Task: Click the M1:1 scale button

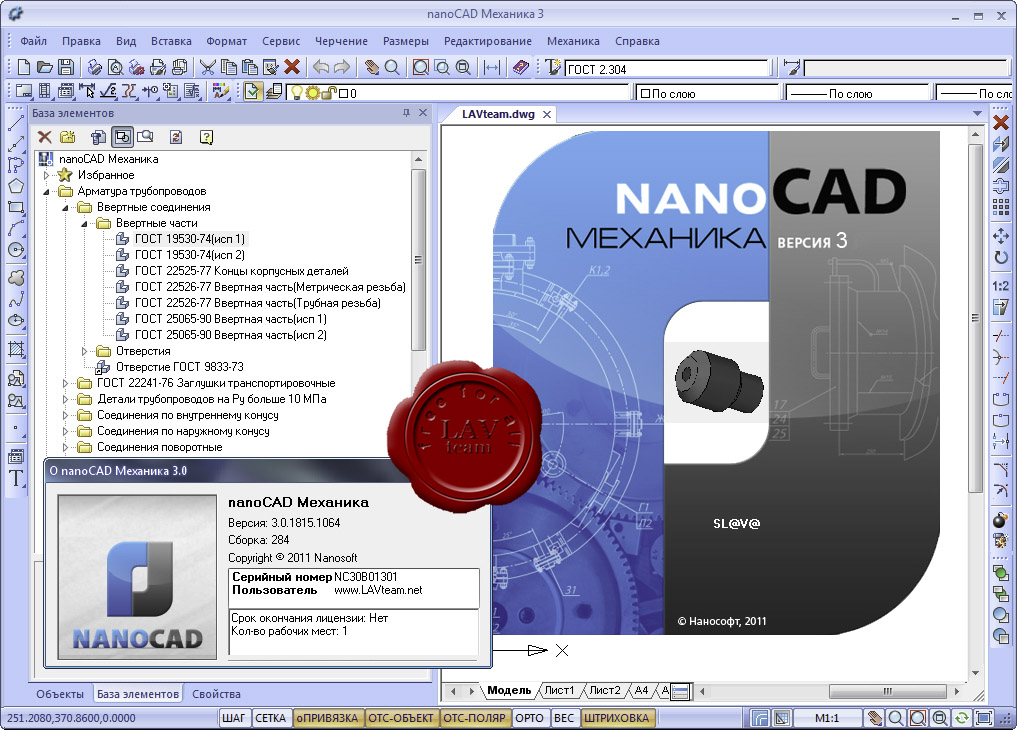Action: [827, 718]
